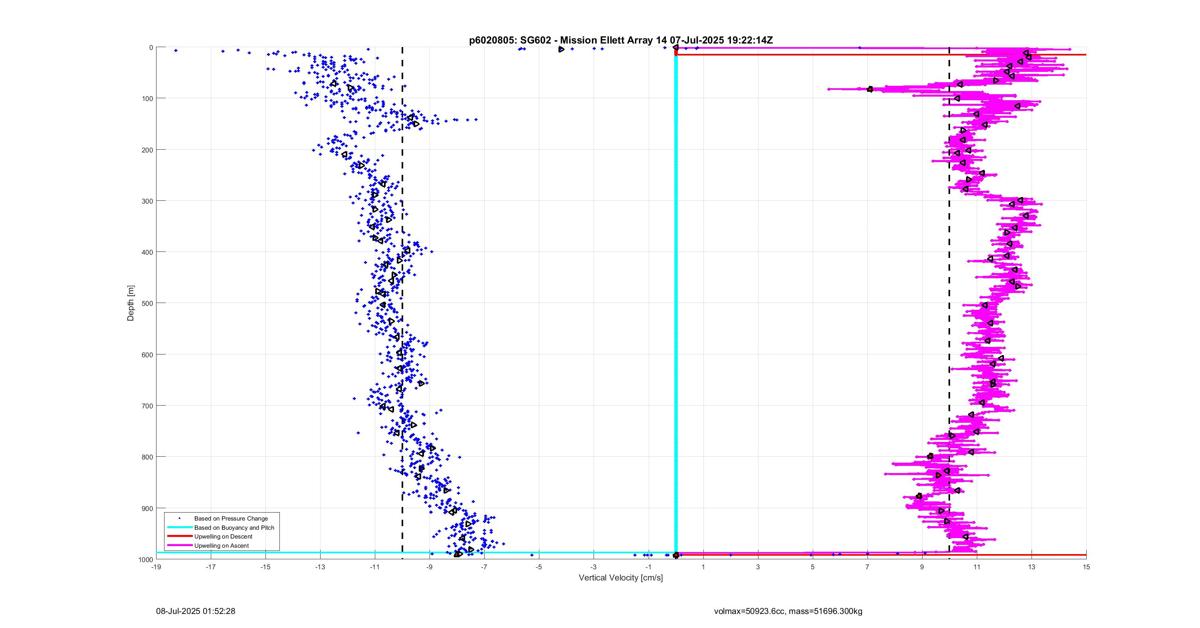Click x-axis tick label '-13'
This screenshot has width=1200, height=628.
(x=320, y=567)
